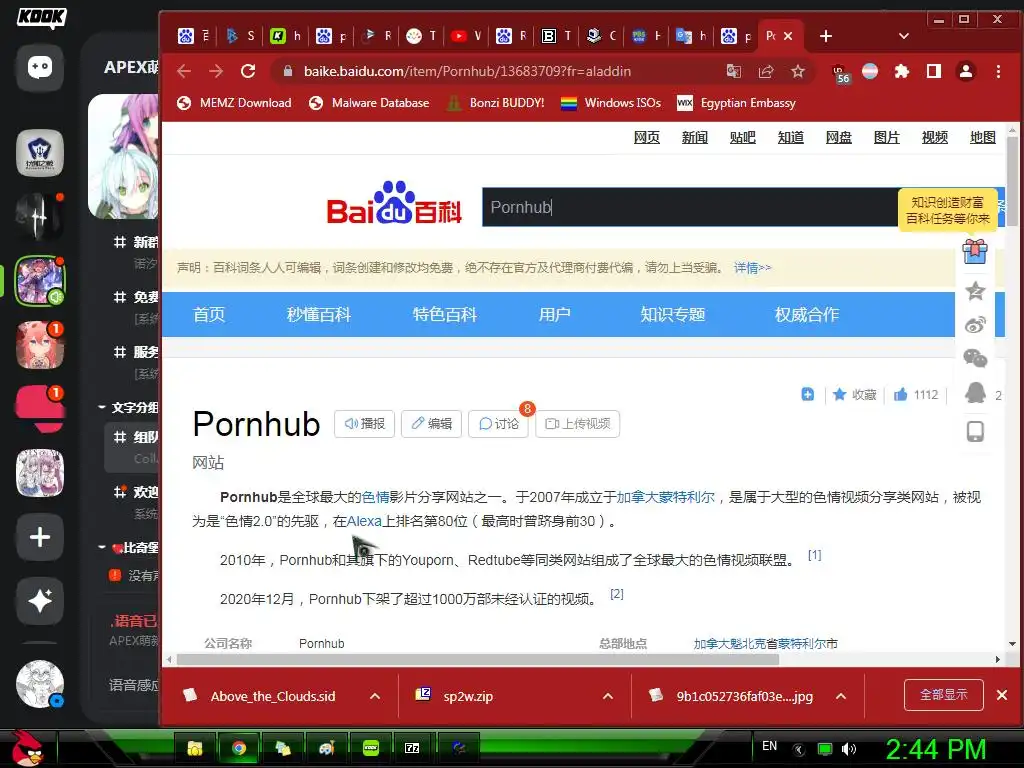Select the 秒懂百科 navigation tab
The height and width of the screenshot is (768, 1024).
(319, 315)
